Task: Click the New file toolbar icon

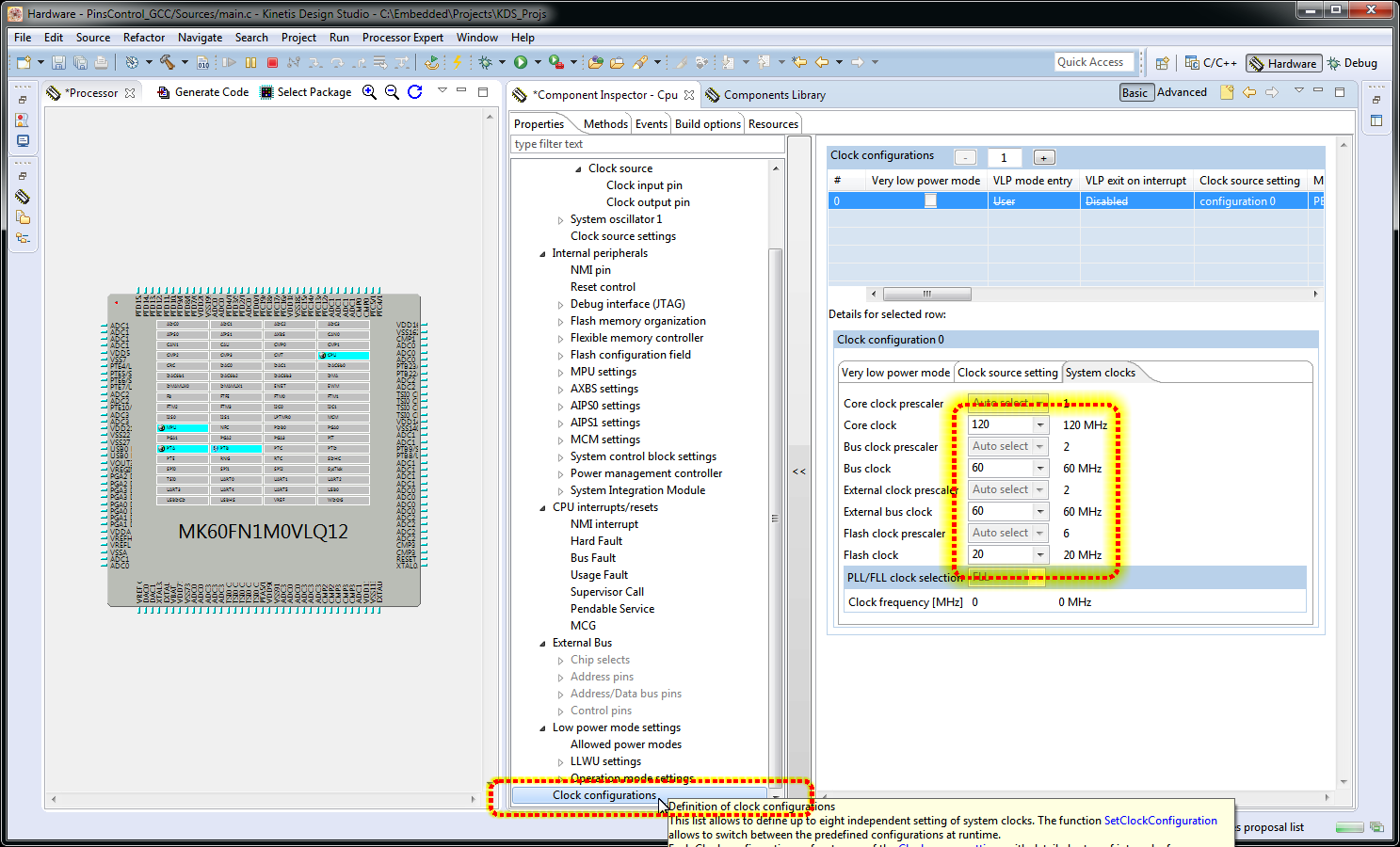Action: [24, 62]
